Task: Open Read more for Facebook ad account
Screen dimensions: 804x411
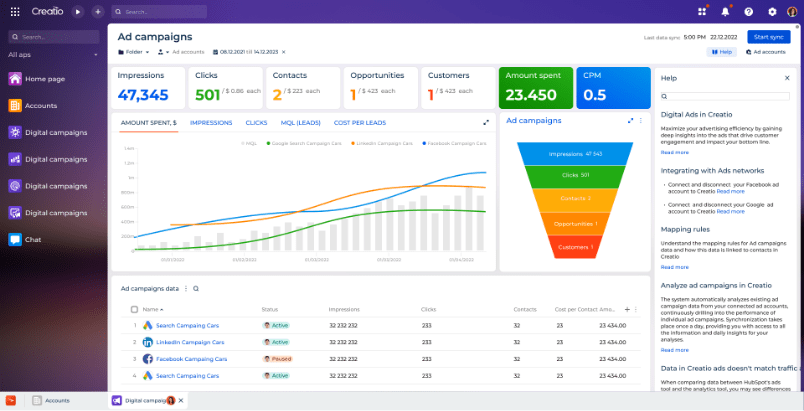Action: (x=731, y=191)
